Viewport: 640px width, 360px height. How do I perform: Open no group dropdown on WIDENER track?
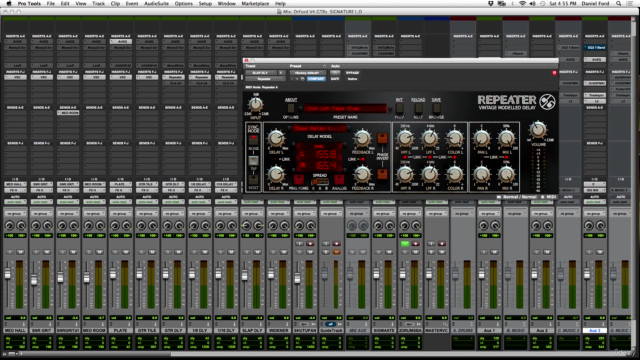278,213
